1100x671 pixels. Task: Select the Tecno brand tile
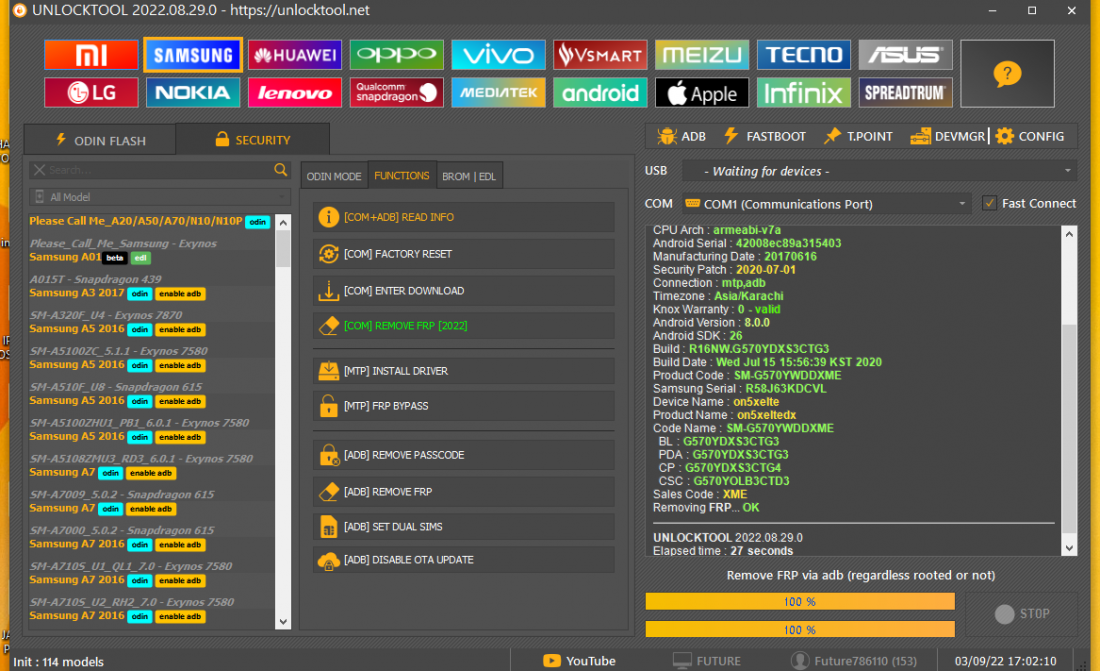pyautogui.click(x=803, y=55)
